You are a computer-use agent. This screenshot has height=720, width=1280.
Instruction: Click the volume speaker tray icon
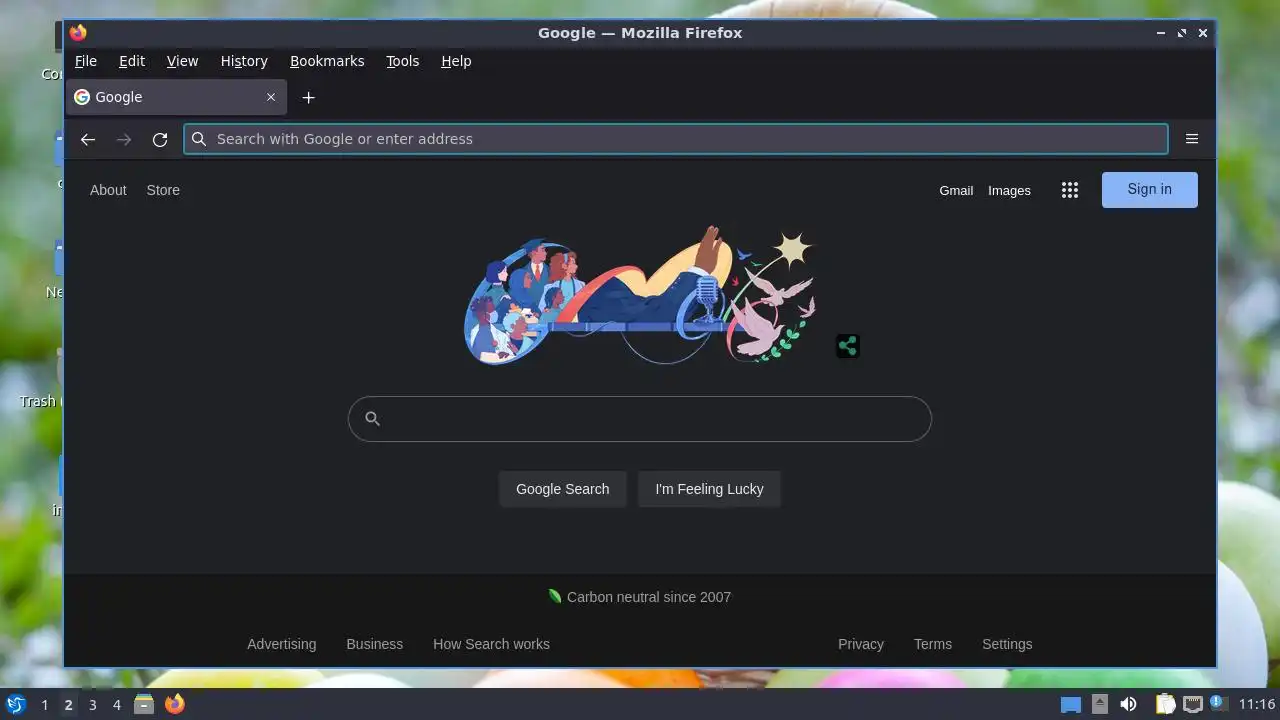click(1129, 704)
